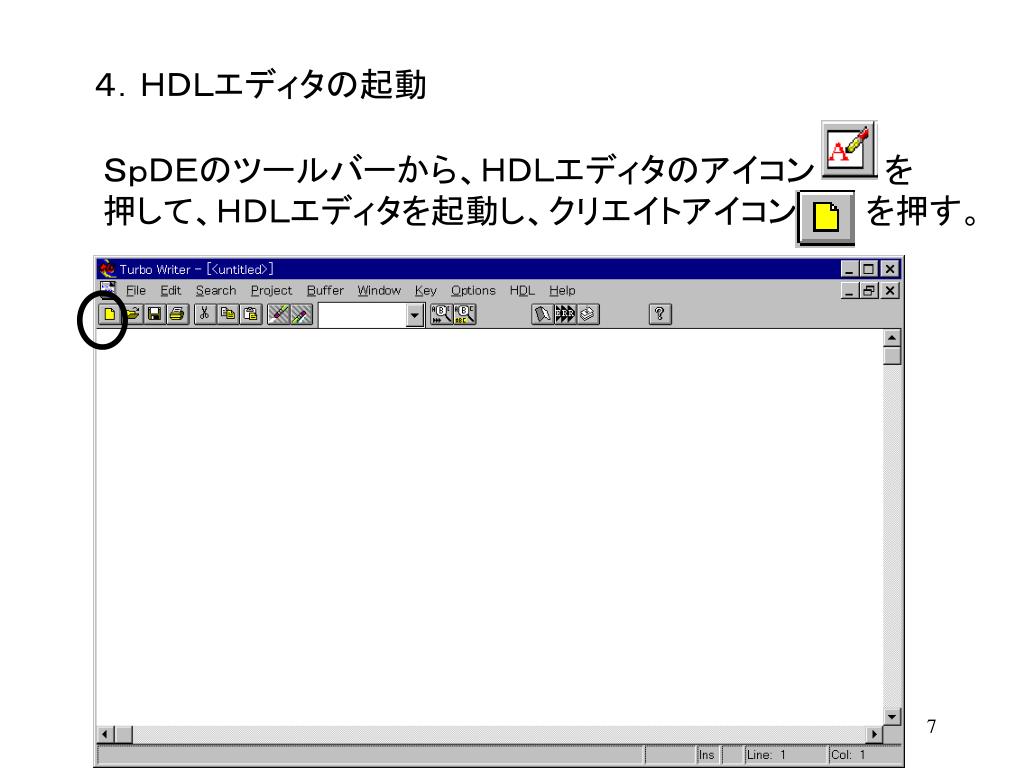Open a file with the folder icon

(131, 315)
